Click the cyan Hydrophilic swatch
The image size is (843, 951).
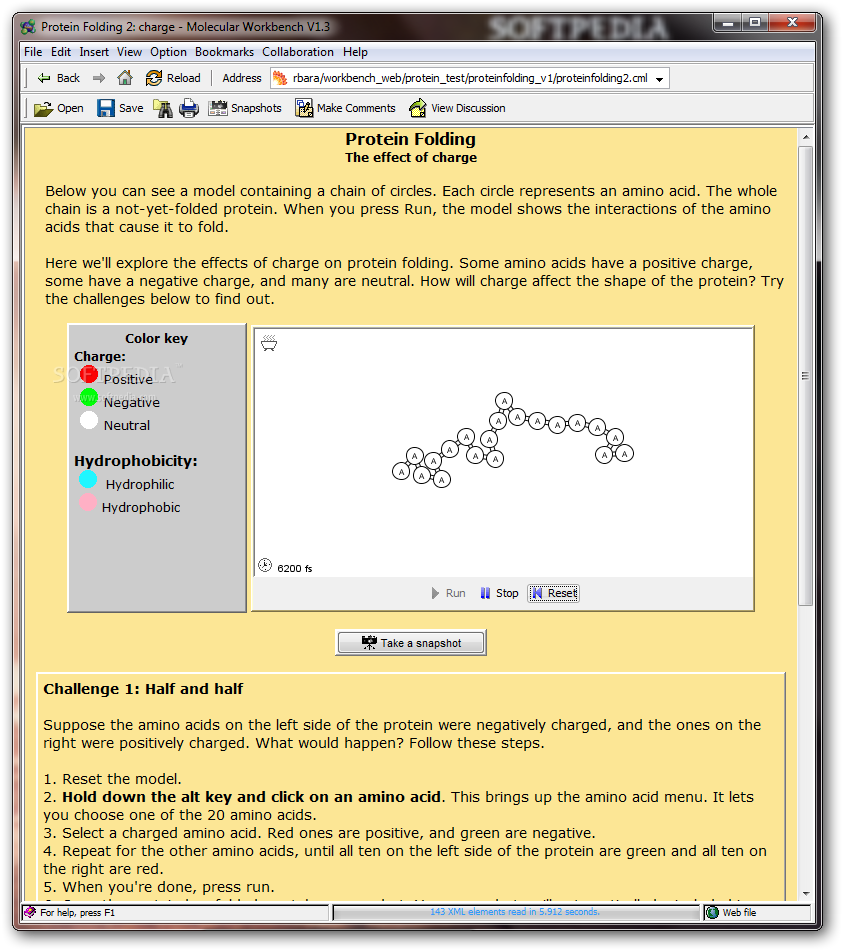point(88,479)
